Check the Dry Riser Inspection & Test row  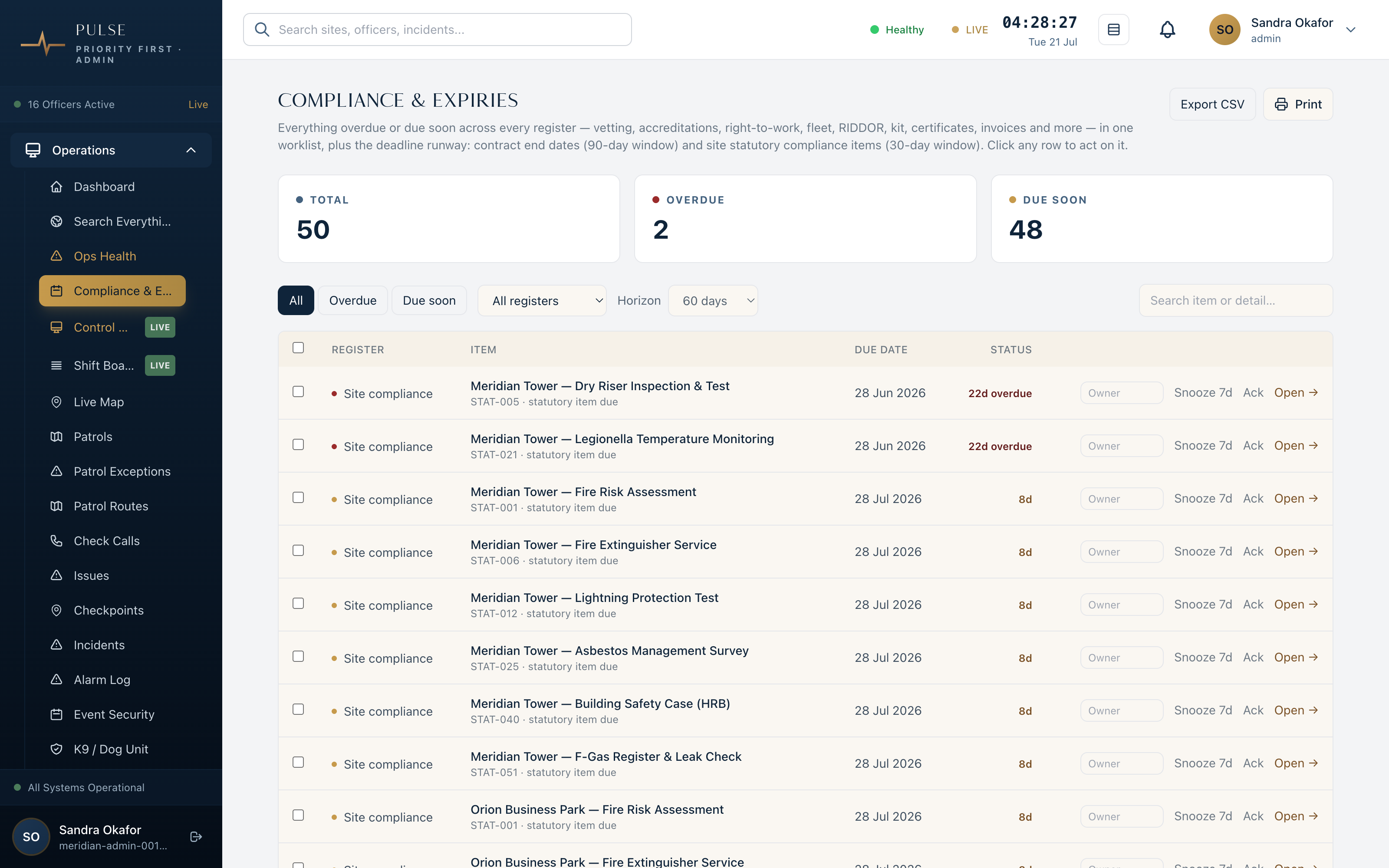pyautogui.click(x=298, y=391)
